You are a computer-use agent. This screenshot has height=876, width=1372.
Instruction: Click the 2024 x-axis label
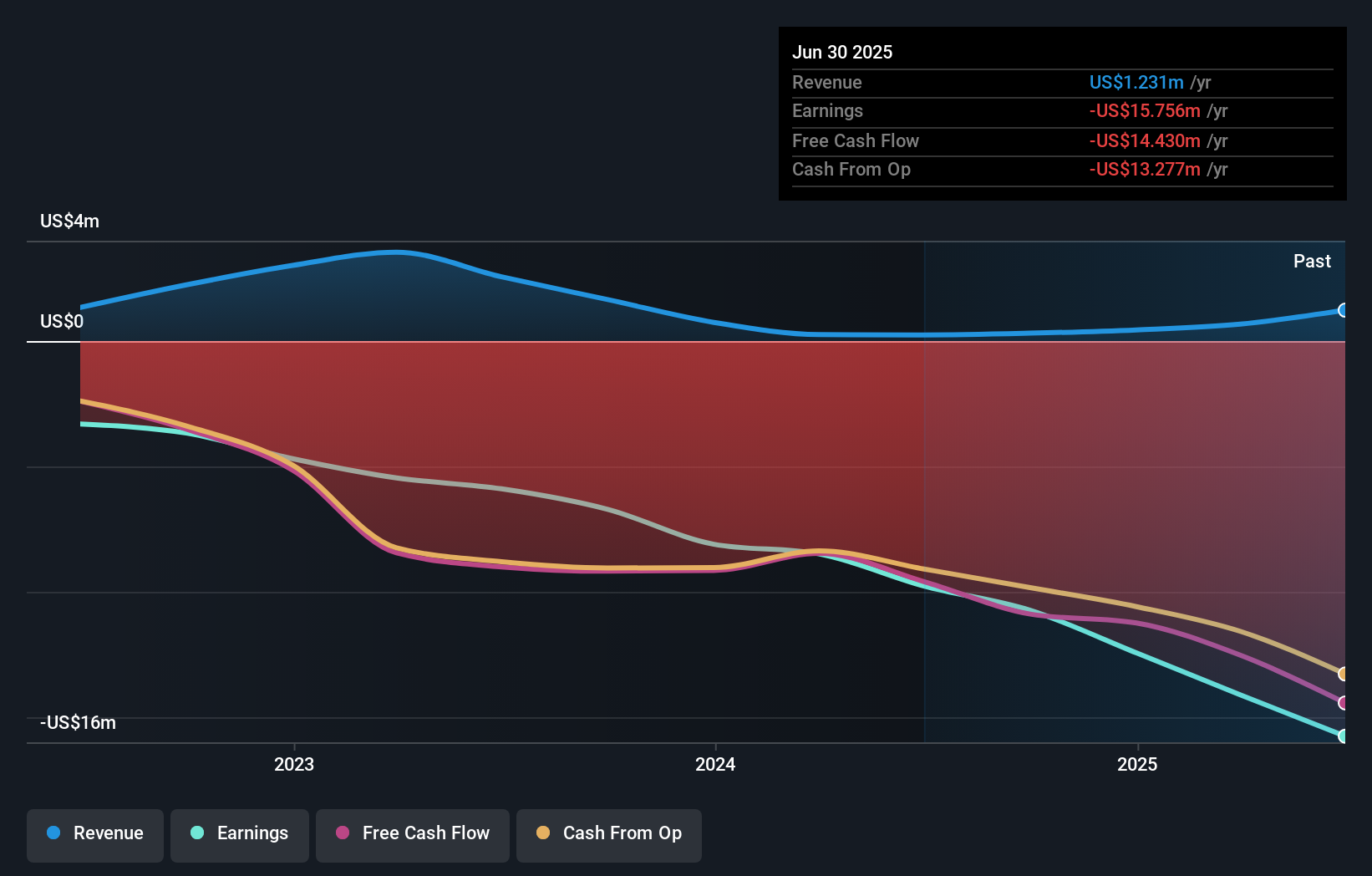pos(715,764)
